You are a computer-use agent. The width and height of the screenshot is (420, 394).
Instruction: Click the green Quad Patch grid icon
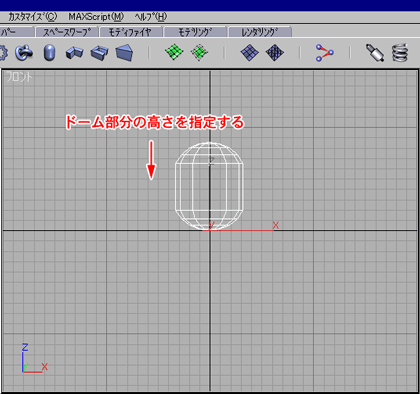pos(174,52)
